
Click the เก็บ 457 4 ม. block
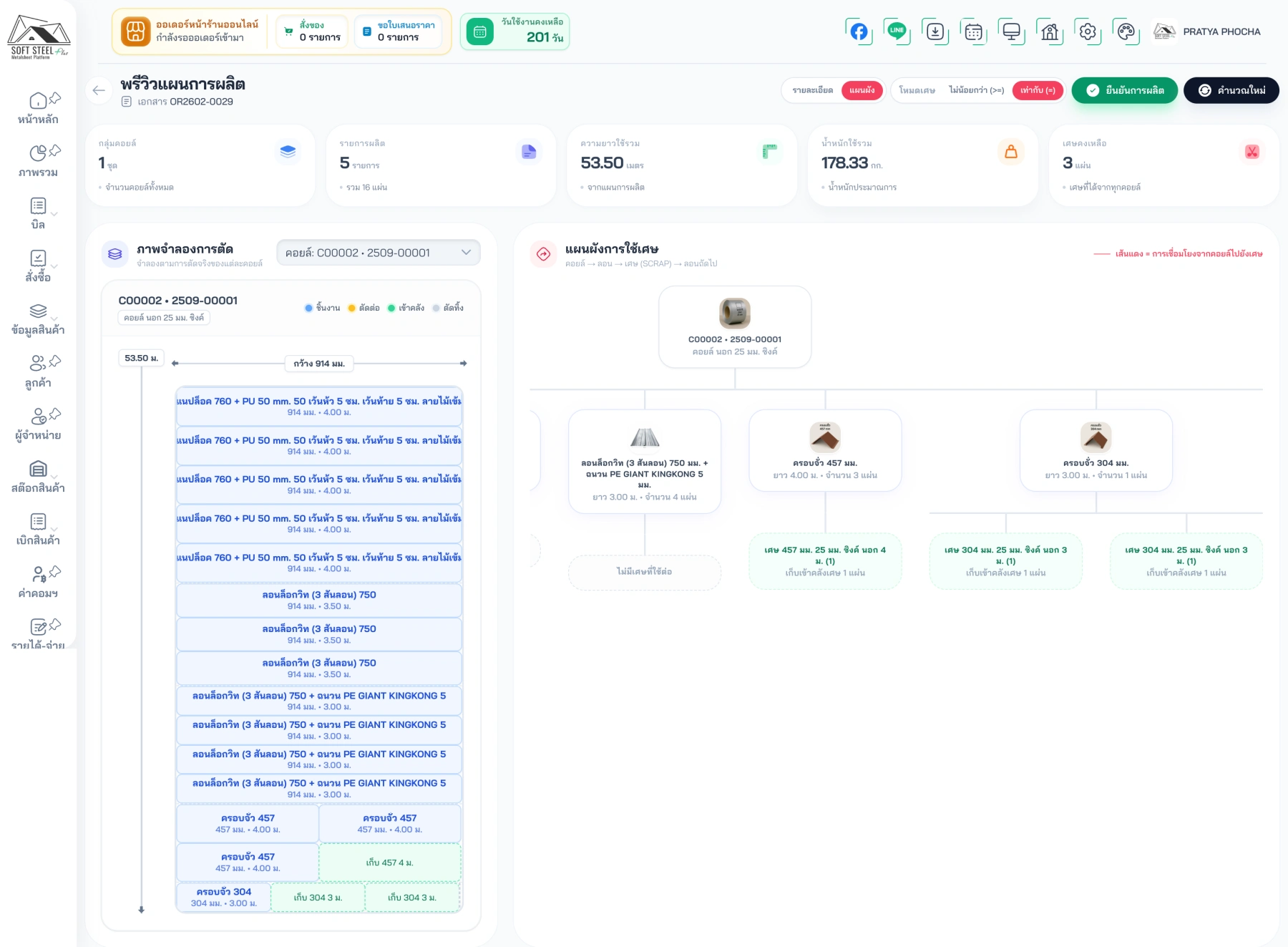(390, 863)
